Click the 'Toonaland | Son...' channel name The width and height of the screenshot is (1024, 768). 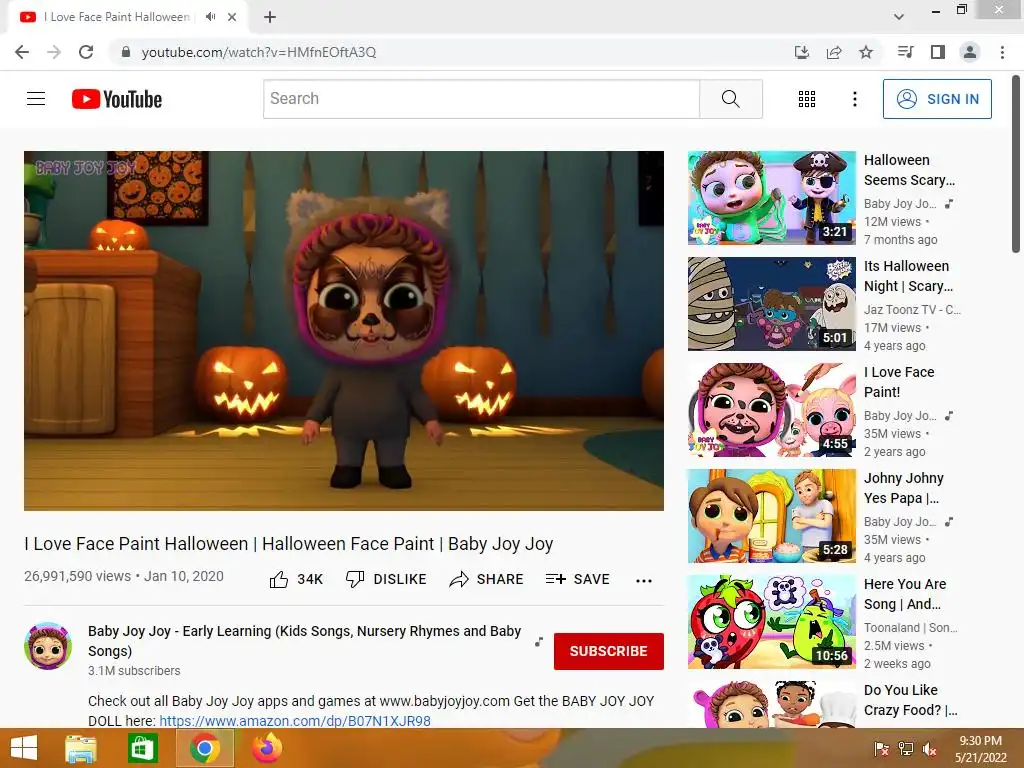910,628
